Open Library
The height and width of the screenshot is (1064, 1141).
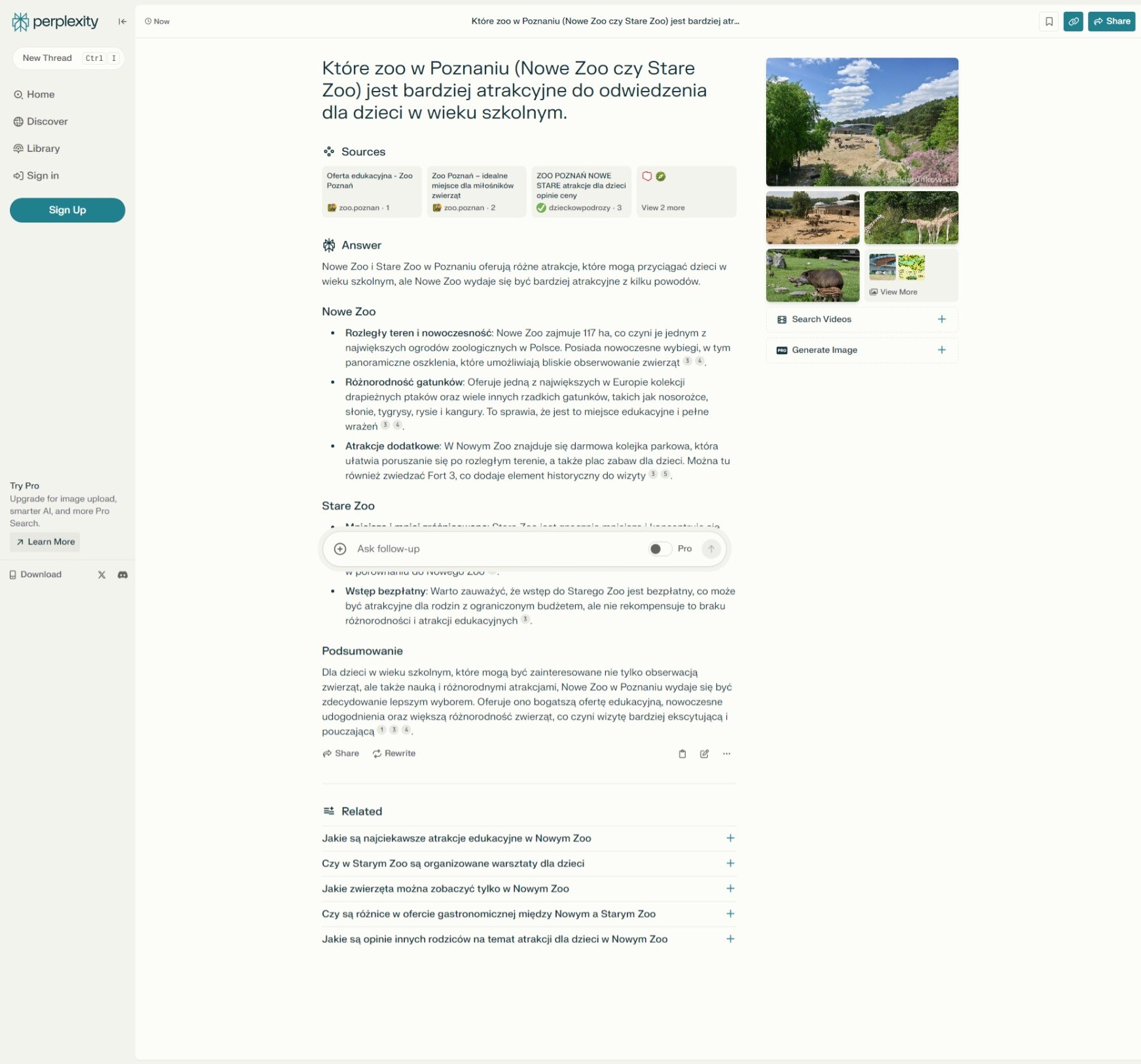37,149
